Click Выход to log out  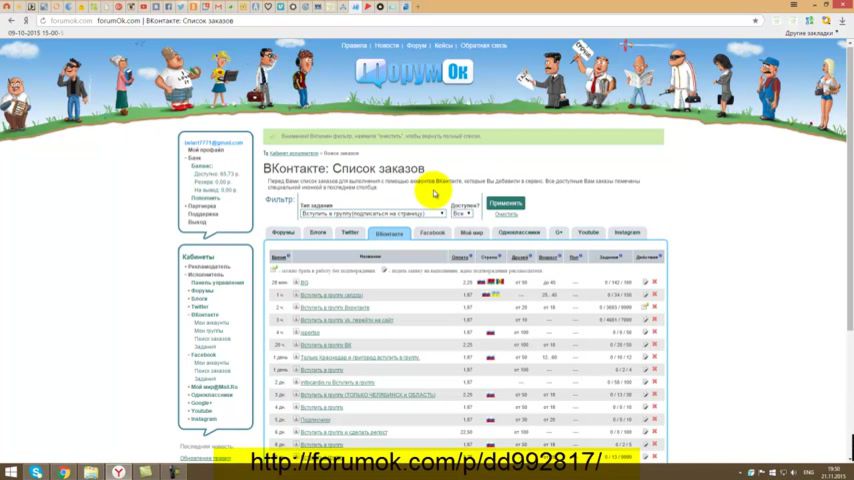tap(197, 222)
